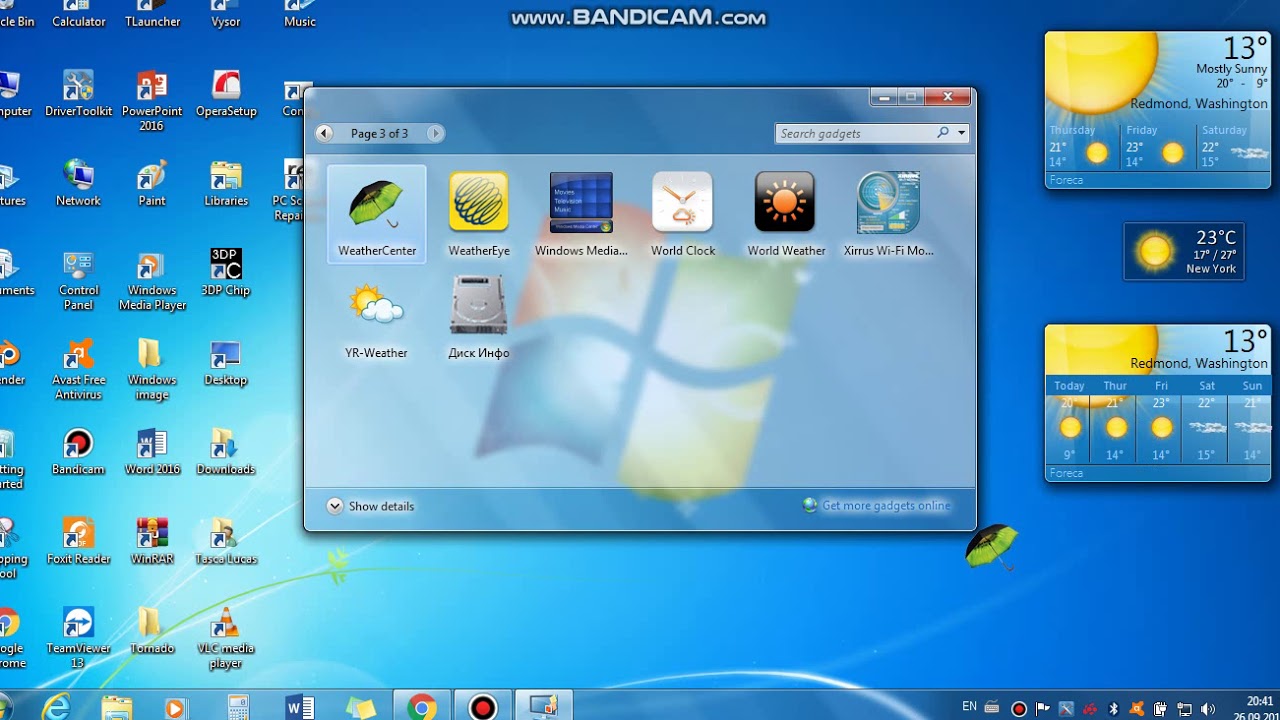Viewport: 1280px width, 720px height.
Task: Open the Vysor desktop shortcut
Action: click(226, 14)
